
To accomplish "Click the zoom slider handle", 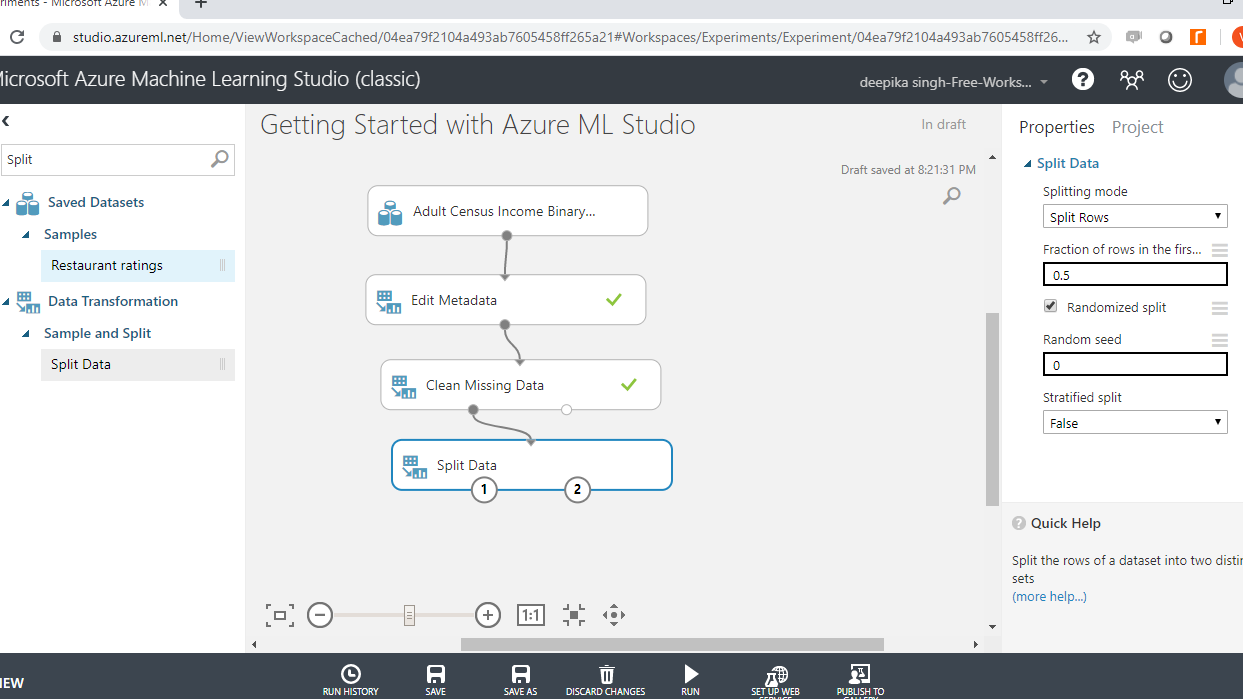I will pyautogui.click(x=409, y=615).
